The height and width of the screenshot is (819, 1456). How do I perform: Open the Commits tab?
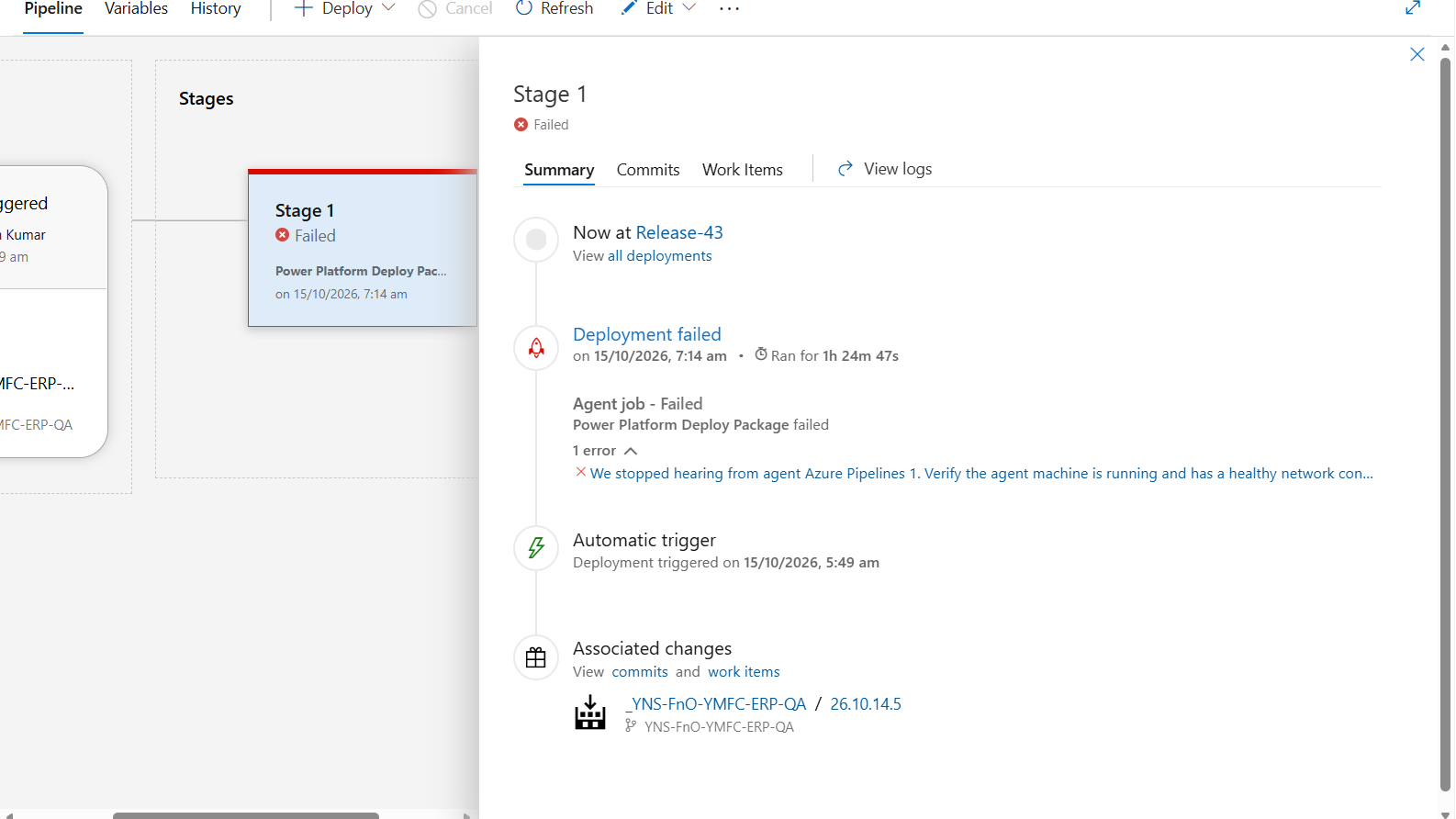(648, 170)
